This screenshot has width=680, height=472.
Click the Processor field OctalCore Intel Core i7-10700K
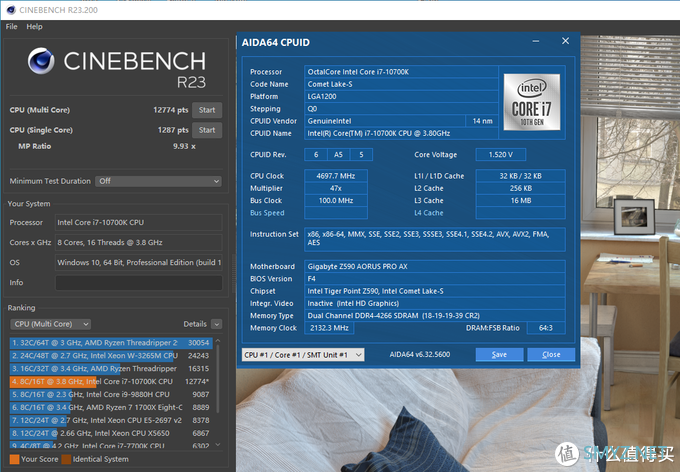[x=401, y=72]
